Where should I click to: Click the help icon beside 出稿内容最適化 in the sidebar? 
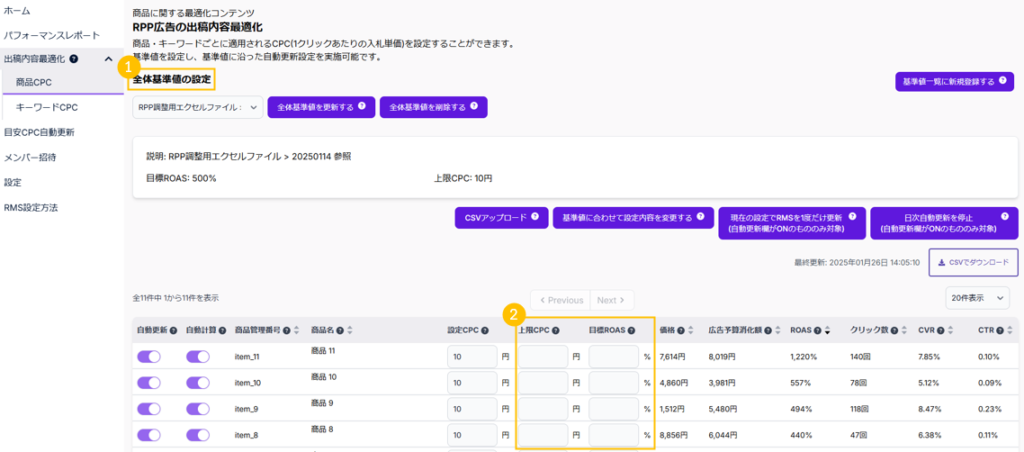click(74, 59)
